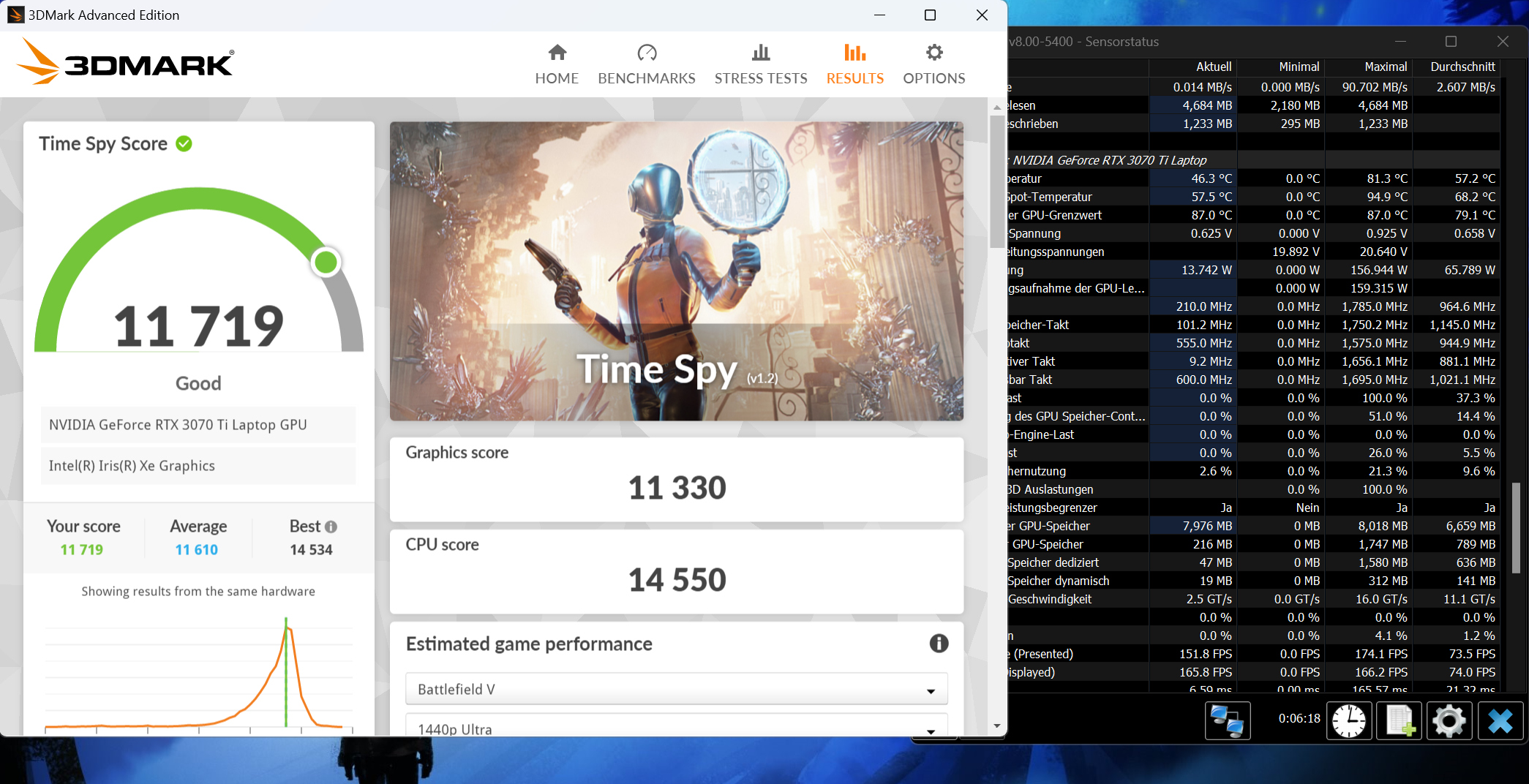1529x784 pixels.
Task: Click the scroll down arrow in 3DMark
Action: 997,726
